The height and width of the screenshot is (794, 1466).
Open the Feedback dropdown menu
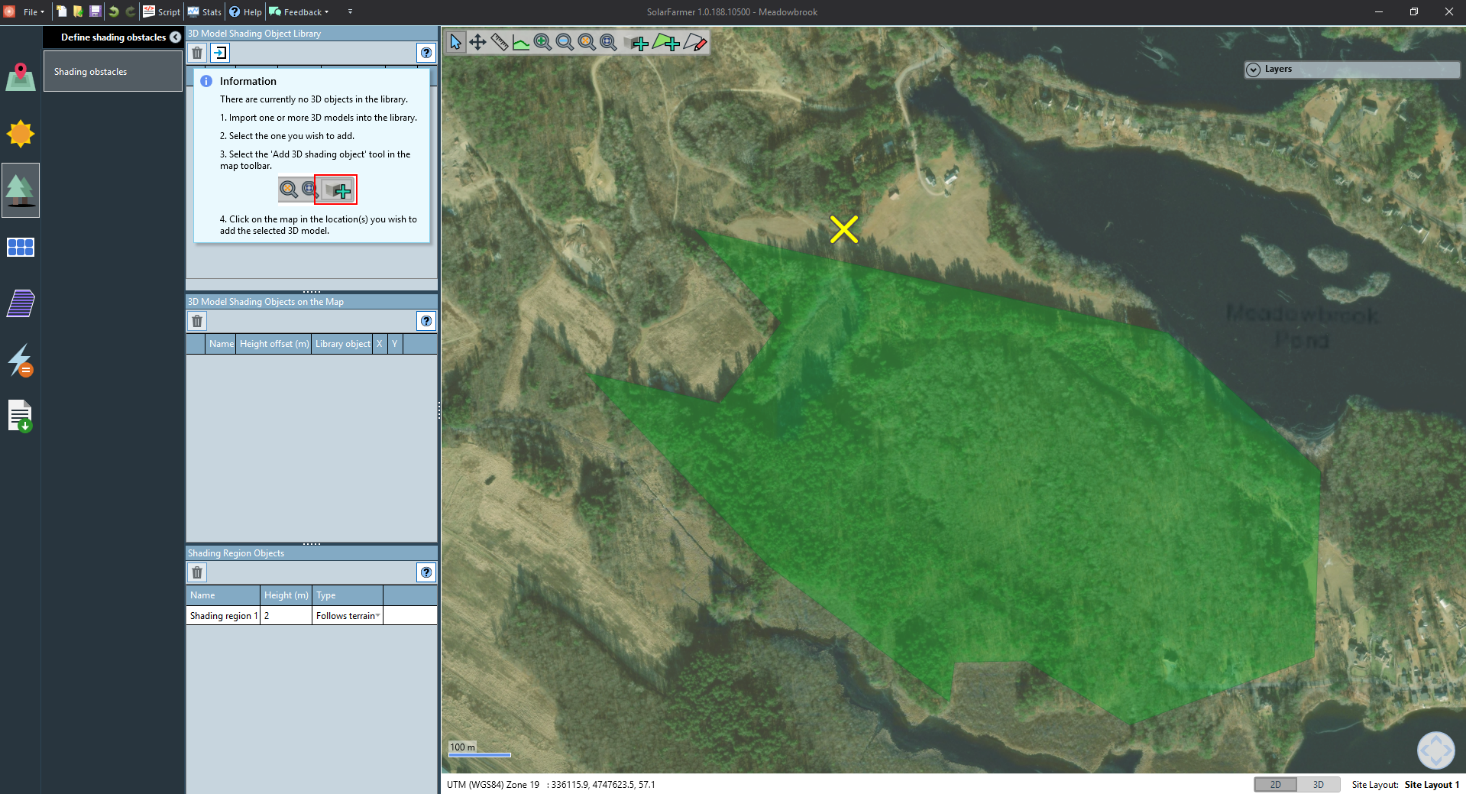[299, 12]
